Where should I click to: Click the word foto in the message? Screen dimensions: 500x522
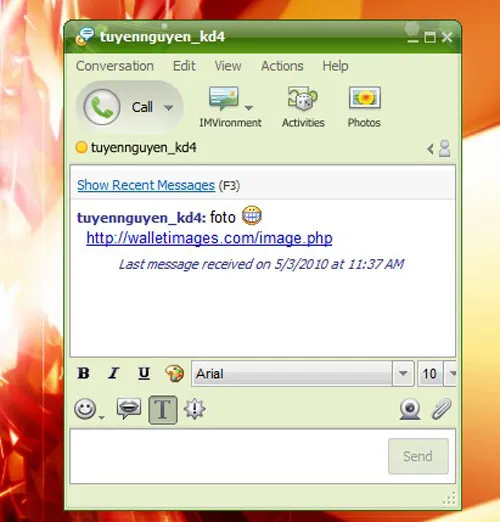223,218
